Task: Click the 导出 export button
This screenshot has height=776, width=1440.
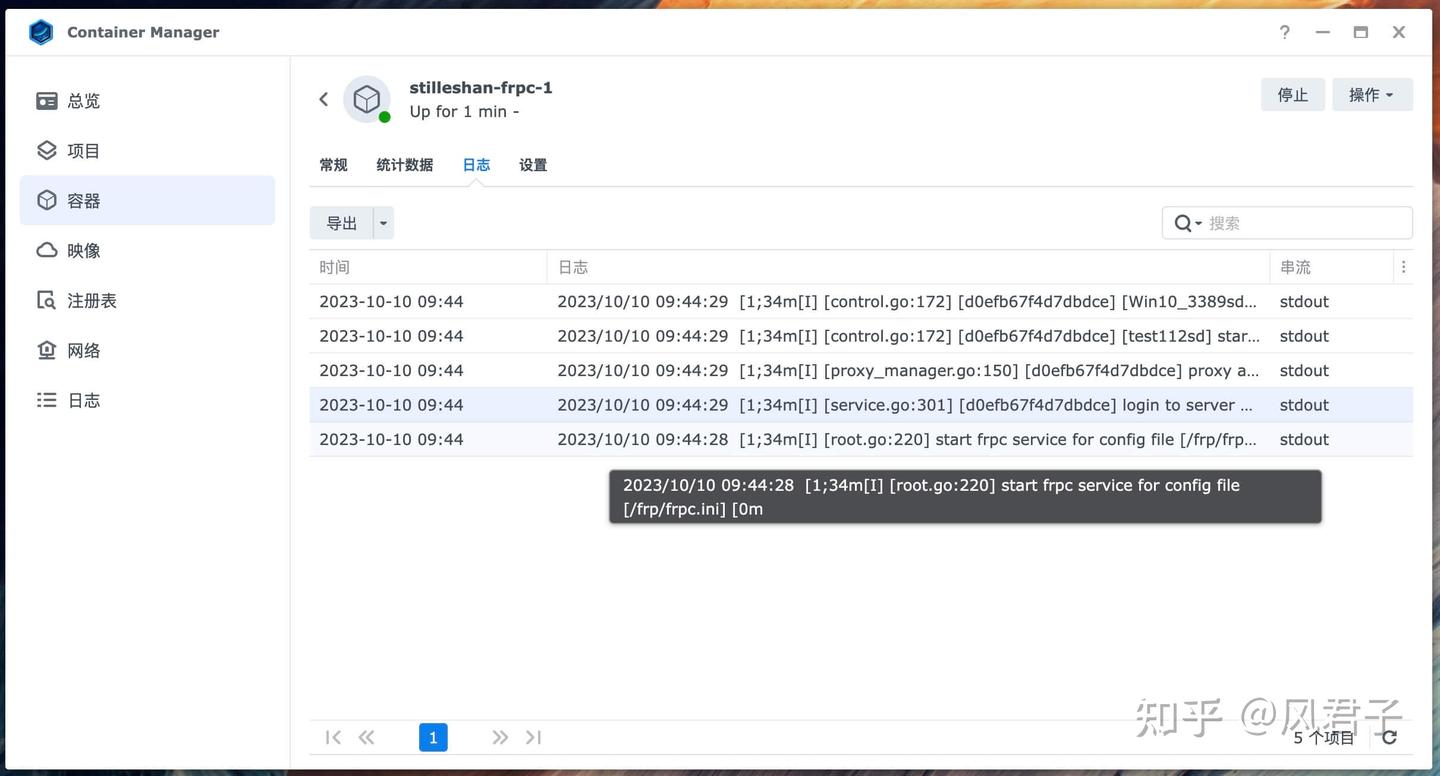Action: pyautogui.click(x=342, y=223)
